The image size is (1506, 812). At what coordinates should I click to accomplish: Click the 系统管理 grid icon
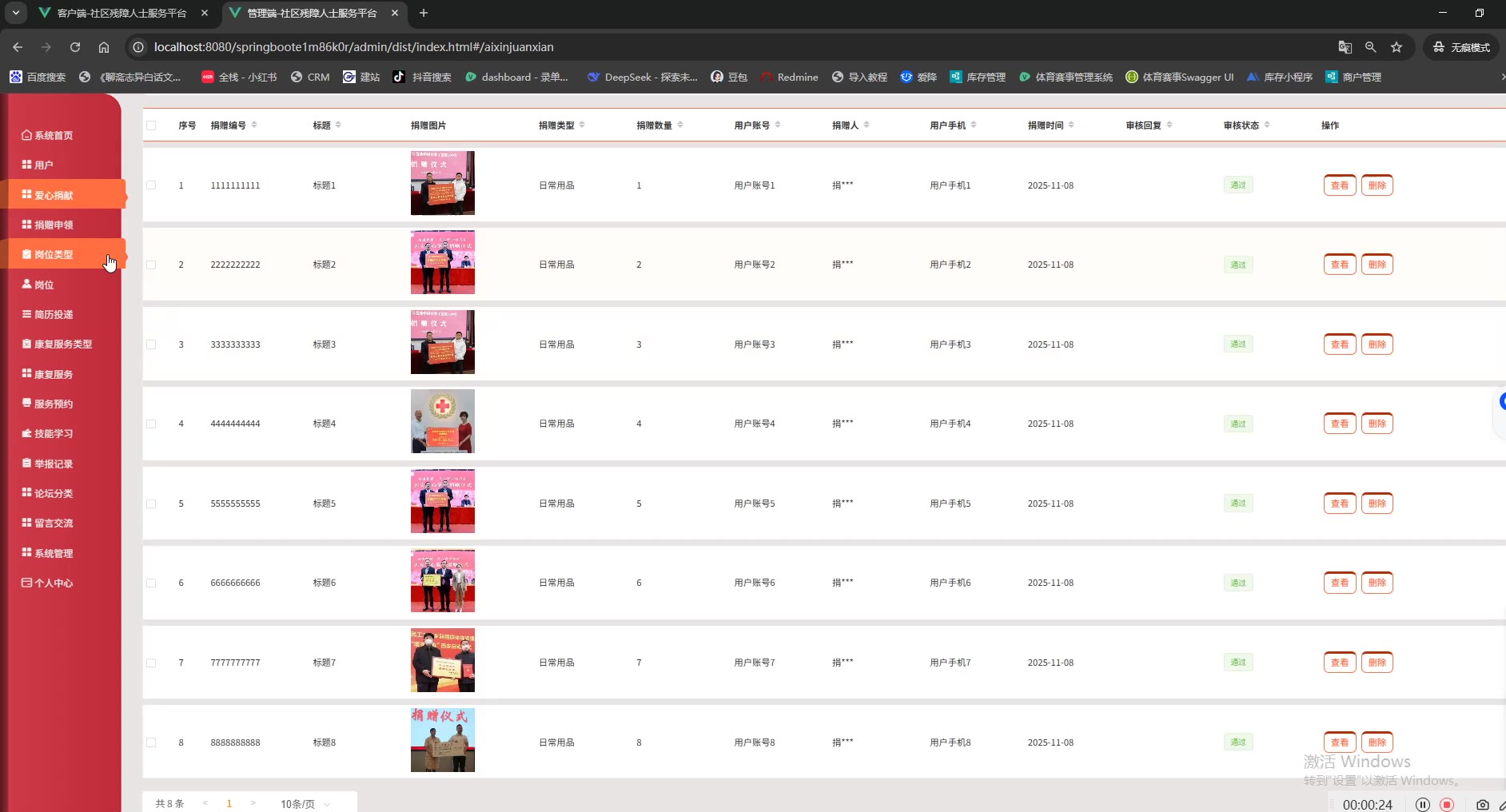[26, 552]
